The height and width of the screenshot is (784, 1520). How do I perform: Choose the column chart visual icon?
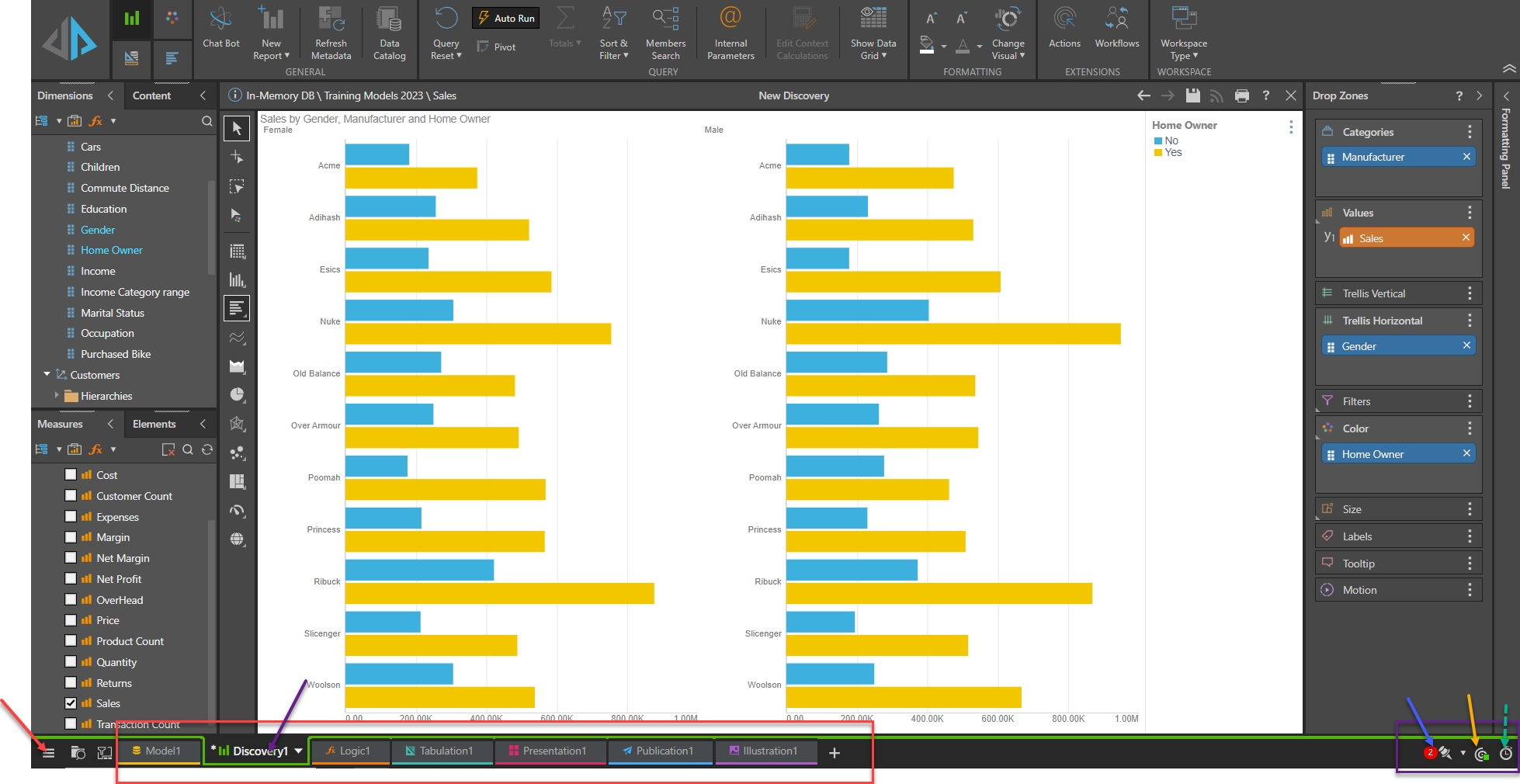[237, 279]
